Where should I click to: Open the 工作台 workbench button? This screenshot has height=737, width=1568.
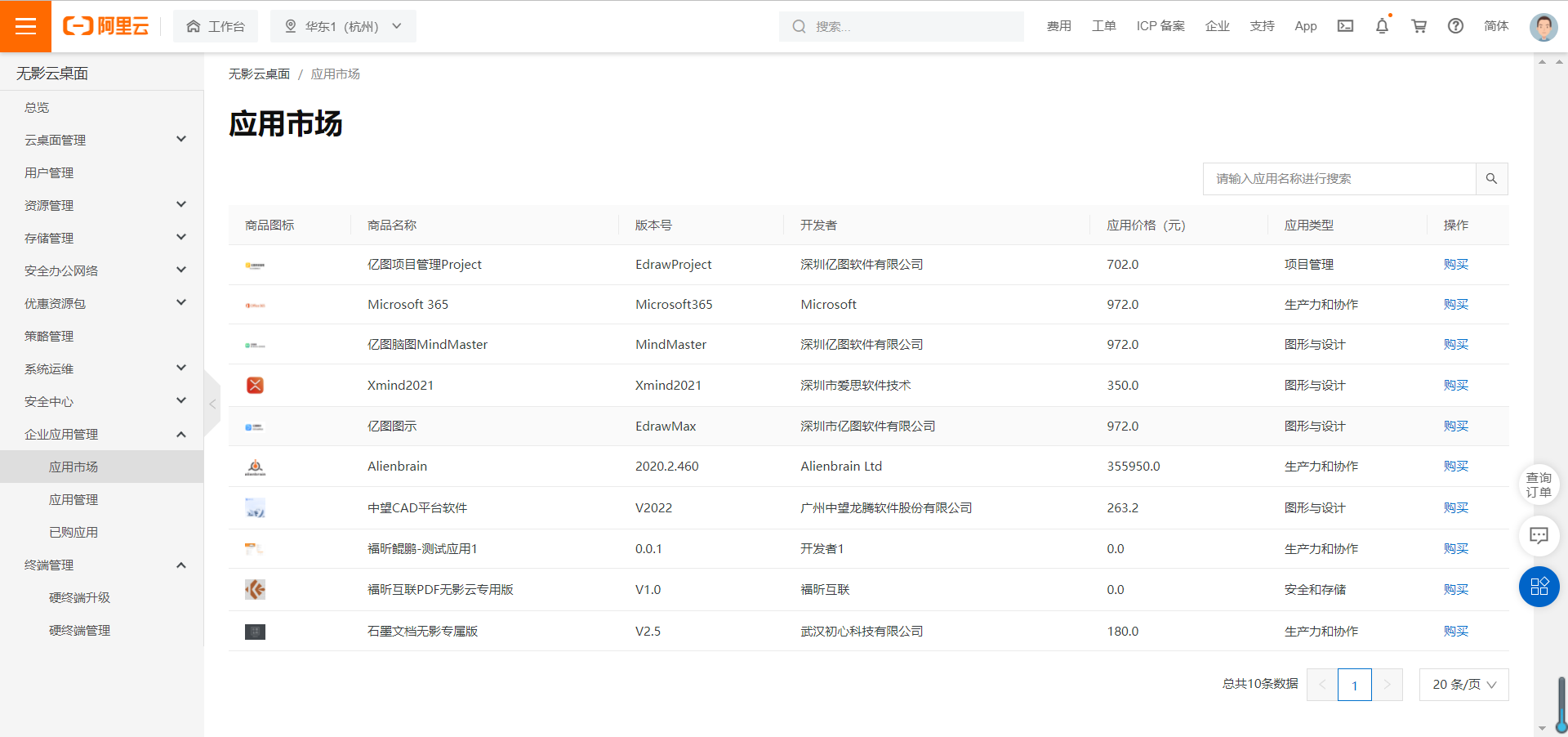pyautogui.click(x=216, y=26)
